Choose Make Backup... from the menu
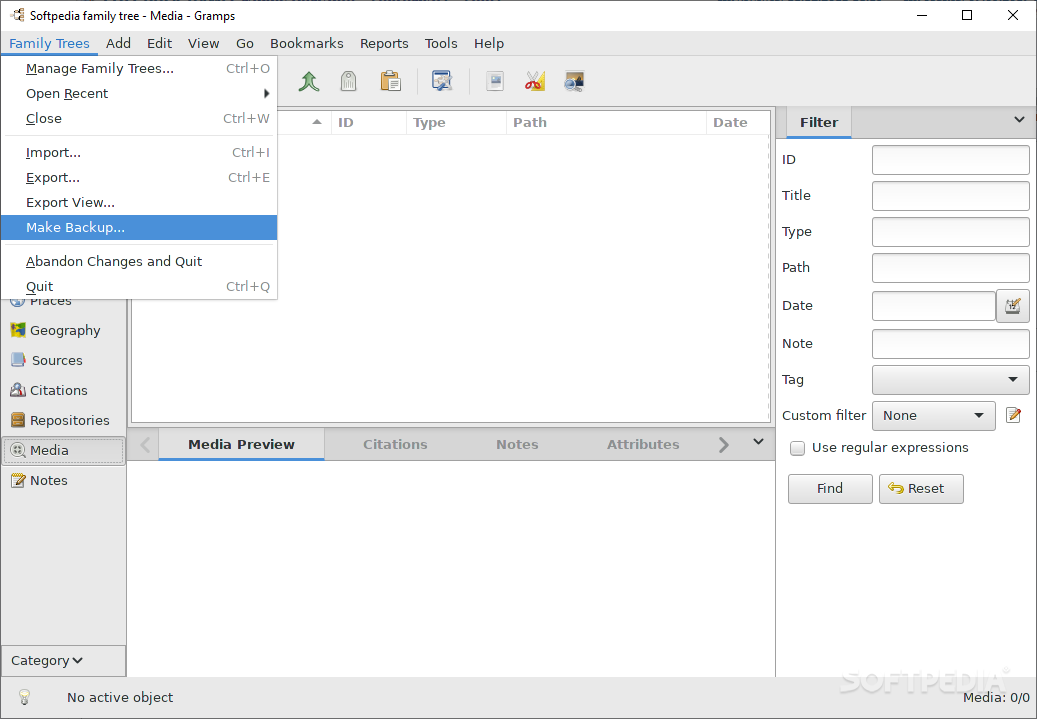The image size is (1037, 719). 139,228
